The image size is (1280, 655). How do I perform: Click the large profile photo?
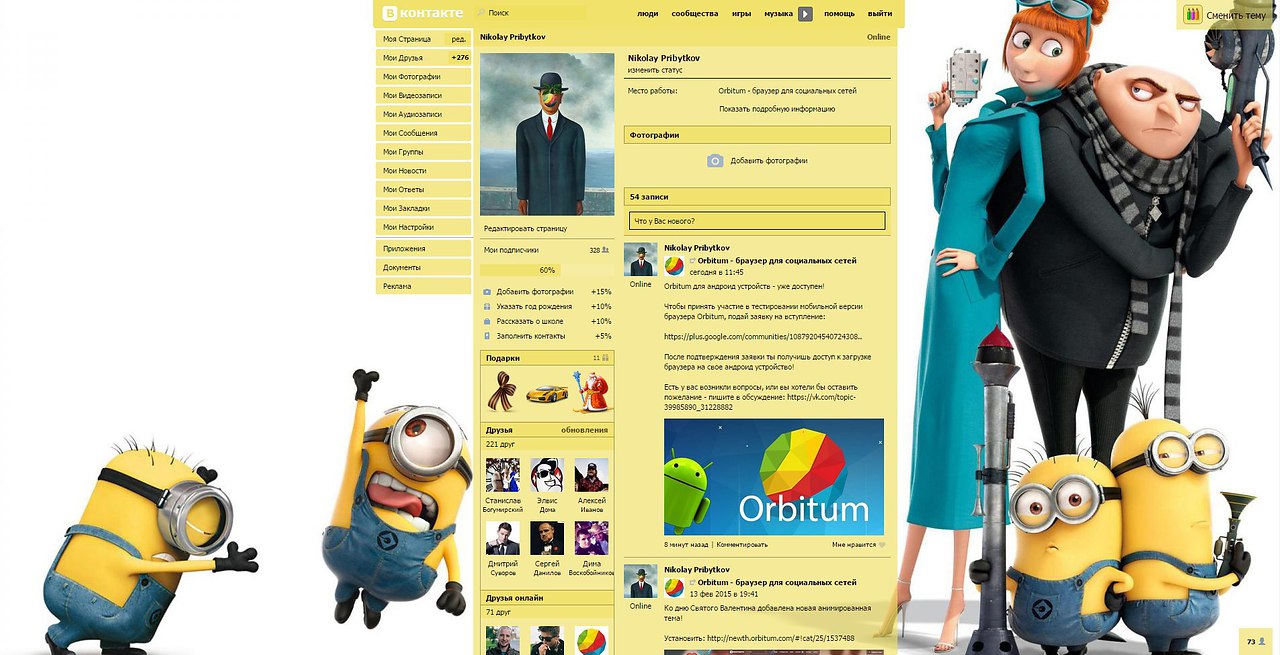coord(547,134)
